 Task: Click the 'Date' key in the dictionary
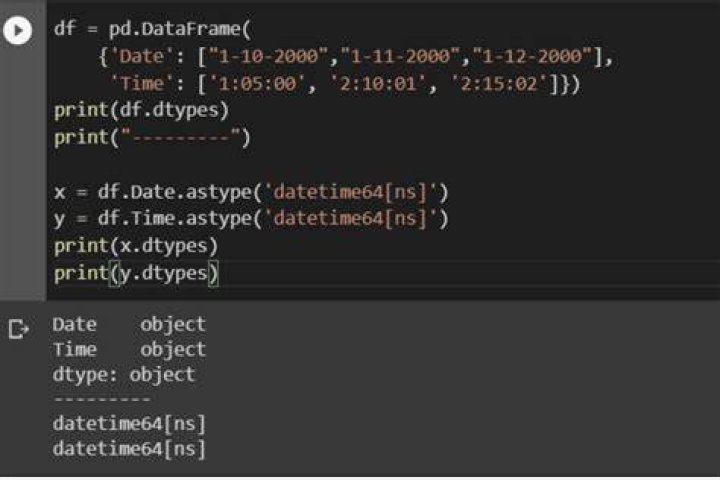(x=142, y=56)
